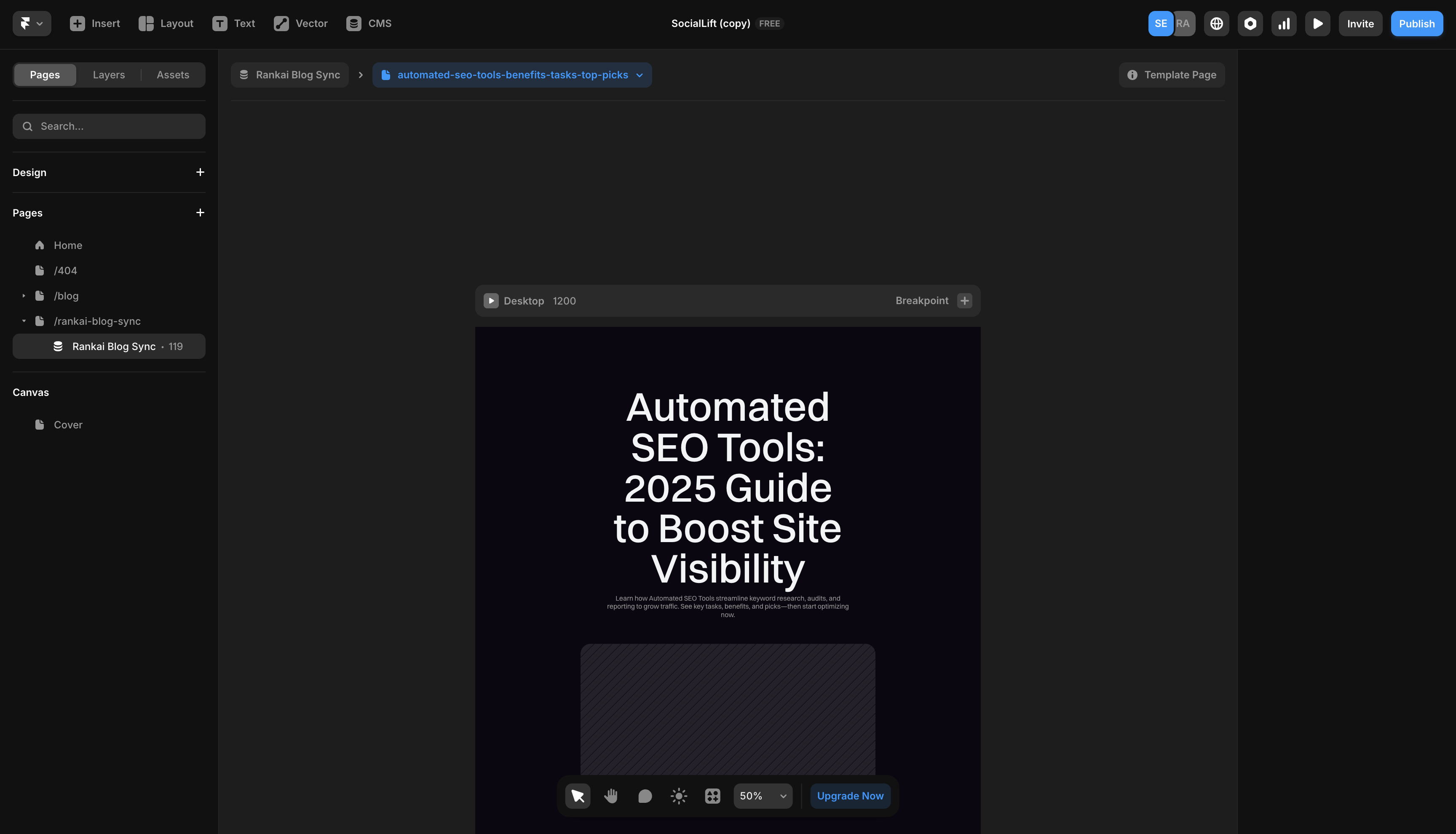The image size is (1456, 834).
Task: Switch to the Layers tab
Action: [108, 75]
